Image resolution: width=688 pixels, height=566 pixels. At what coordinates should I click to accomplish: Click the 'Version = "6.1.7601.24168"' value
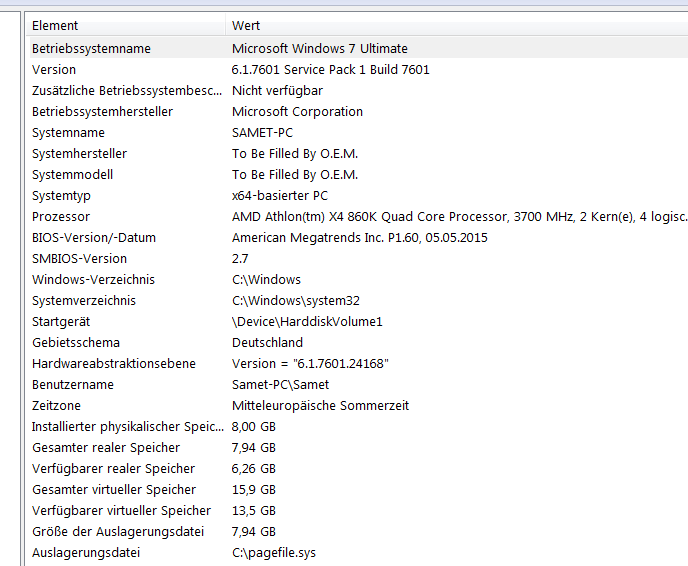[310, 364]
